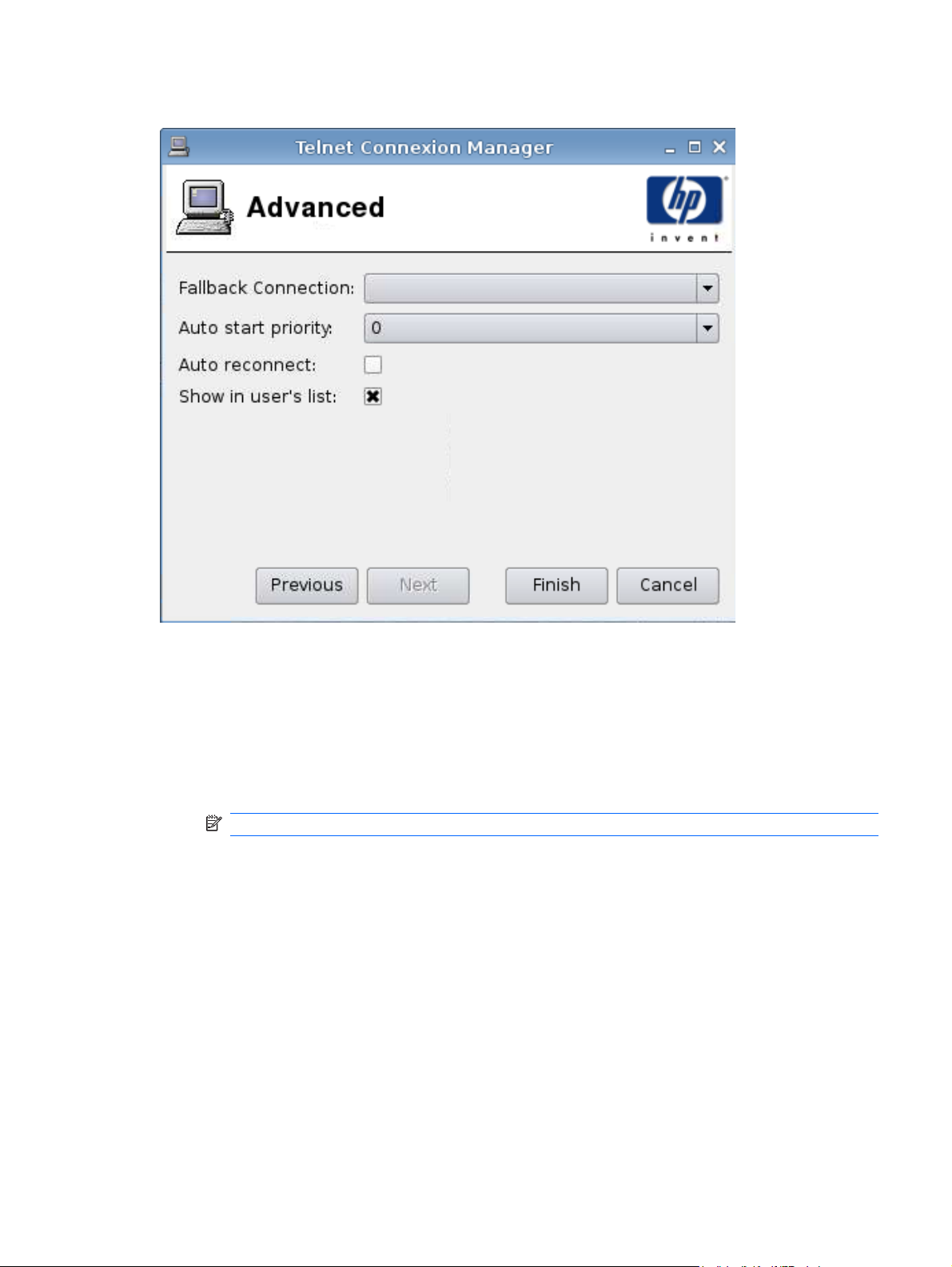This screenshot has height=1267, width=952.
Task: Click the Advanced page heading
Action: (316, 208)
